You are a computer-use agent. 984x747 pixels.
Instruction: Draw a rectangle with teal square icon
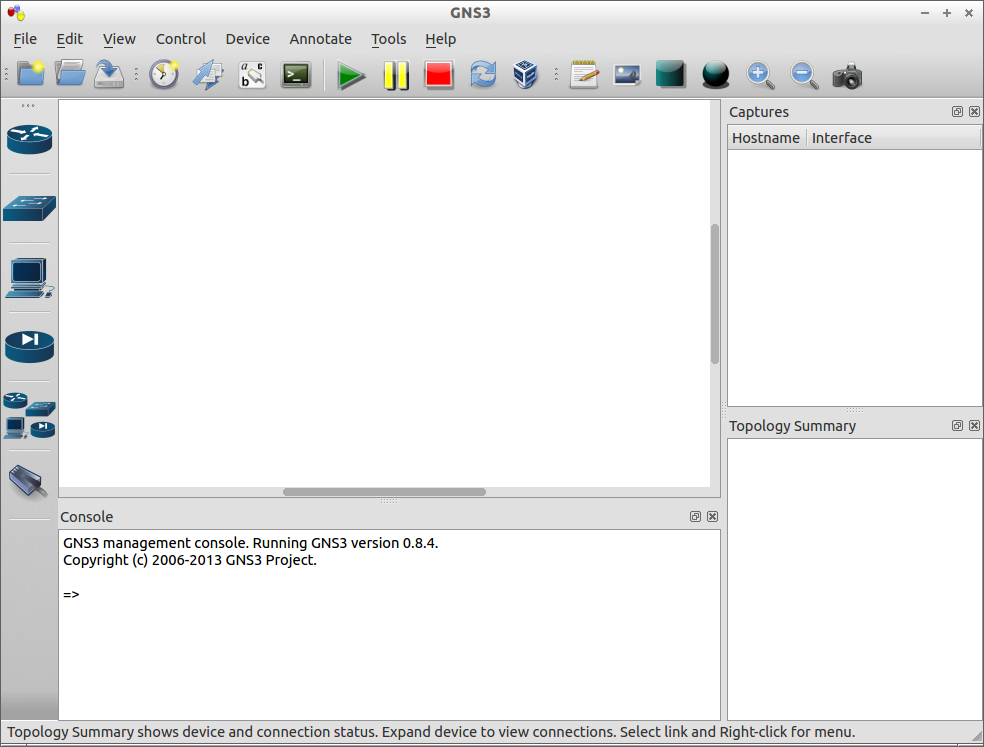click(670, 74)
